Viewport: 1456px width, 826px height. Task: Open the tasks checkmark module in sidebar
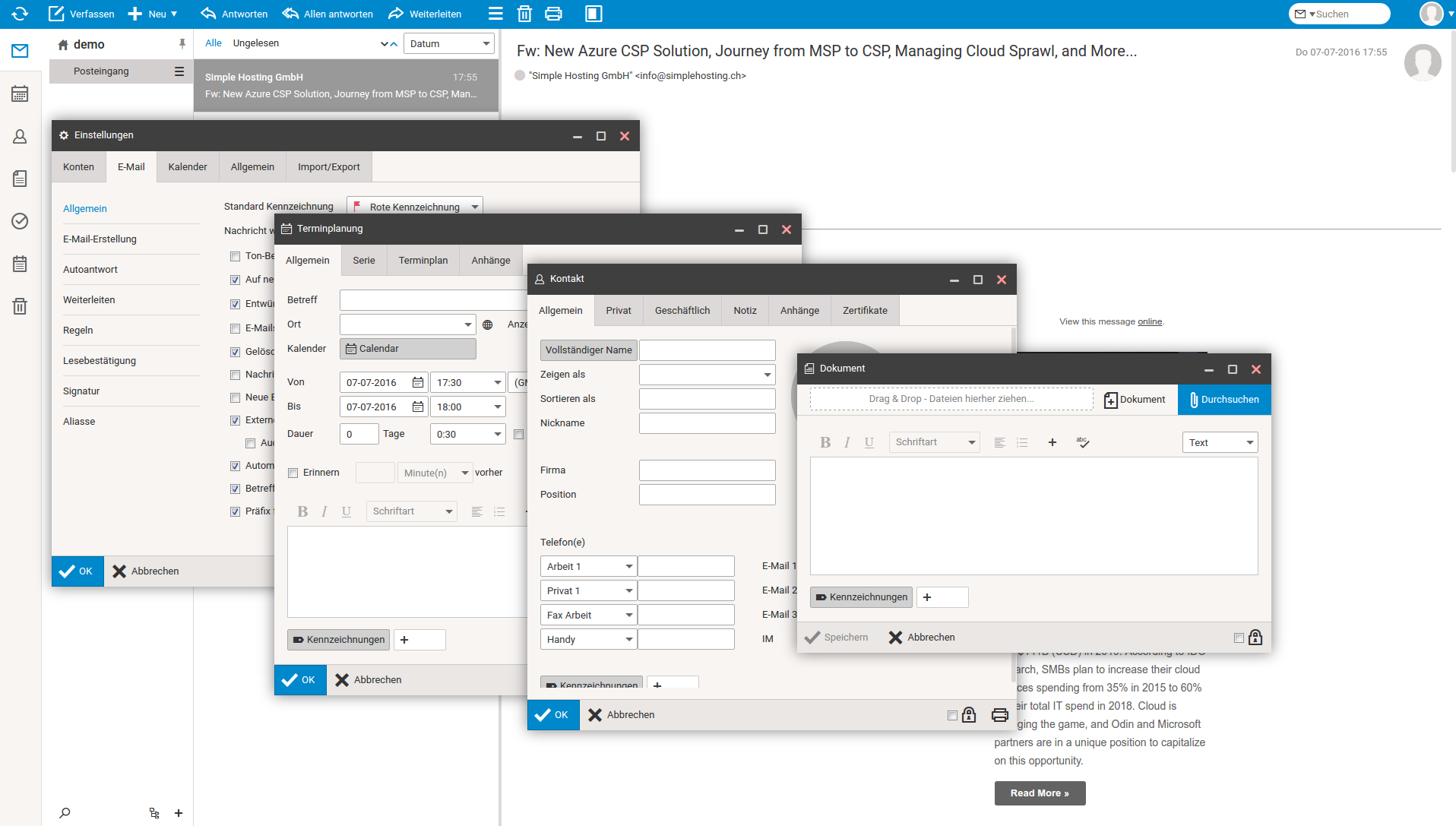(20, 221)
